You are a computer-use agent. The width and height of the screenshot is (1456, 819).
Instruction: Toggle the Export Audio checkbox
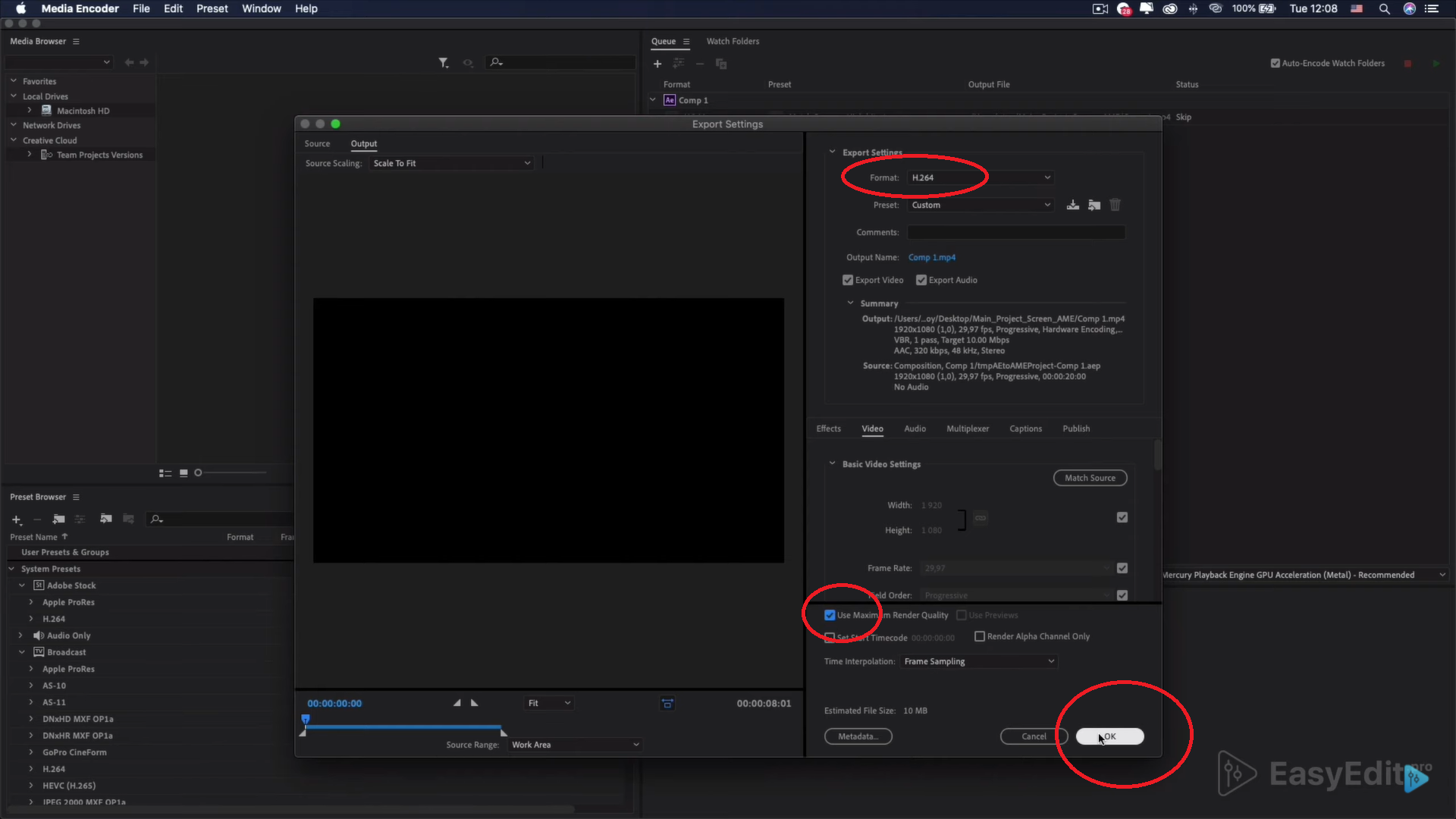(x=921, y=280)
